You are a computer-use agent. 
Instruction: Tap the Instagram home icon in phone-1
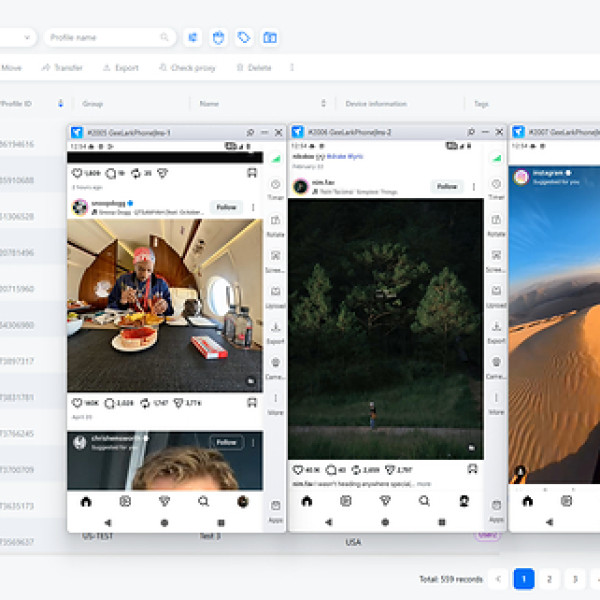pos(86,501)
